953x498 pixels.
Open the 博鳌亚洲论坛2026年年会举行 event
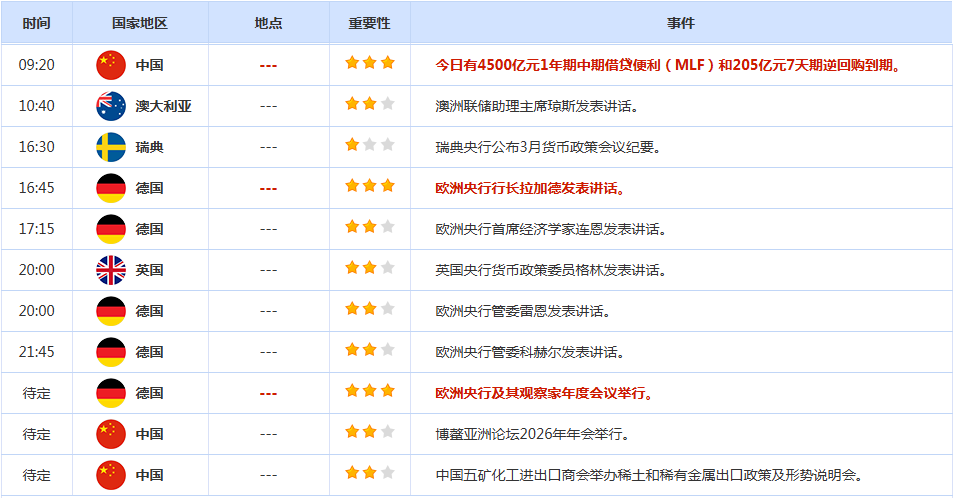pos(533,434)
